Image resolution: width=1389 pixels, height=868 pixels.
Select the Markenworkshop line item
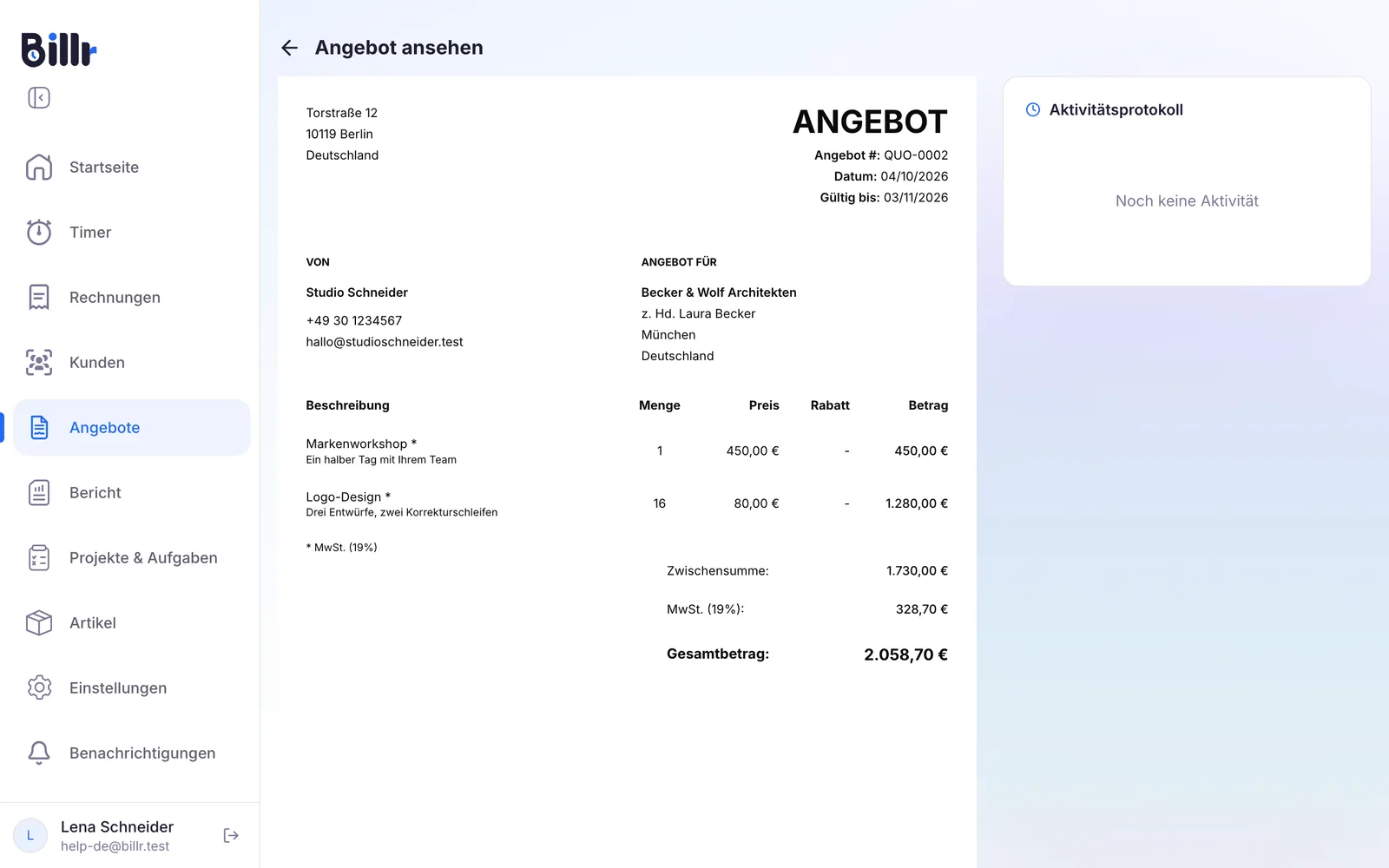pos(627,451)
